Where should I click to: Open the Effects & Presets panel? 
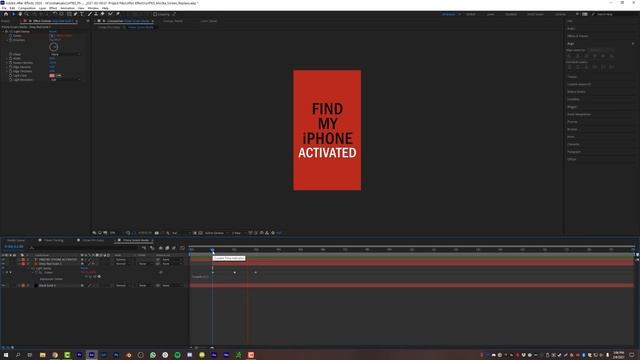point(578,36)
